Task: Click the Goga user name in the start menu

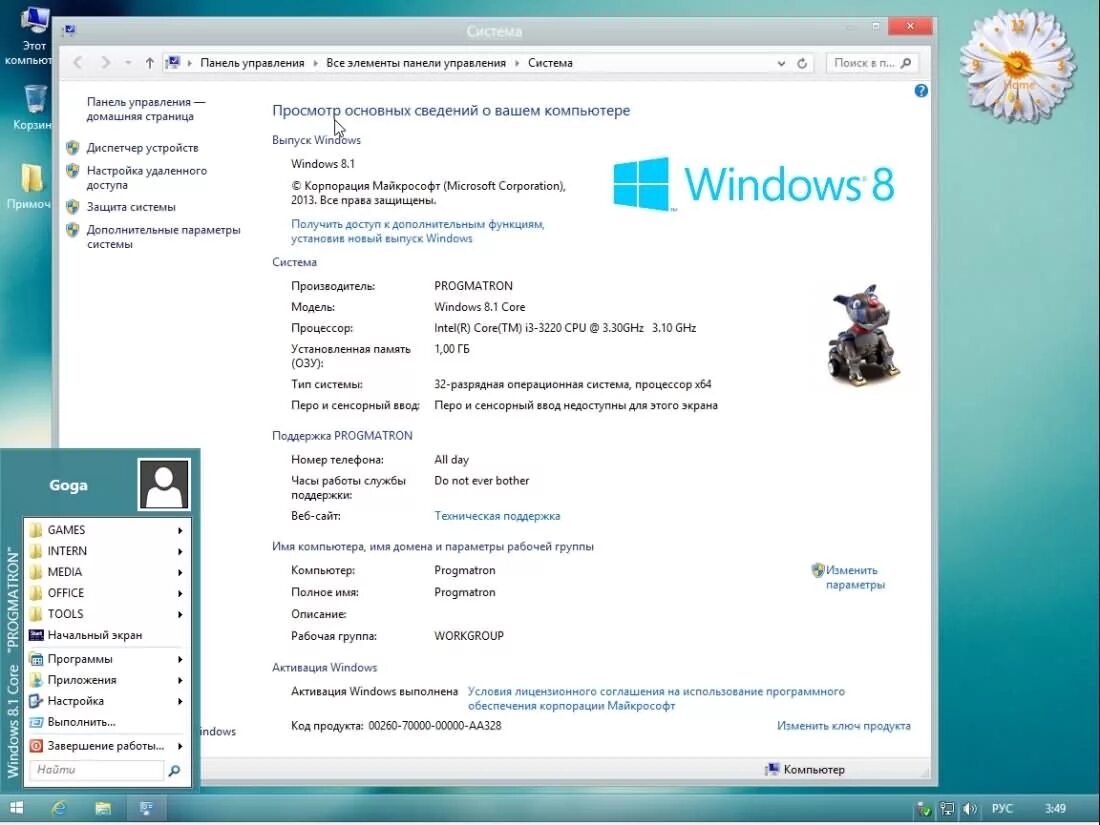Action: point(68,485)
